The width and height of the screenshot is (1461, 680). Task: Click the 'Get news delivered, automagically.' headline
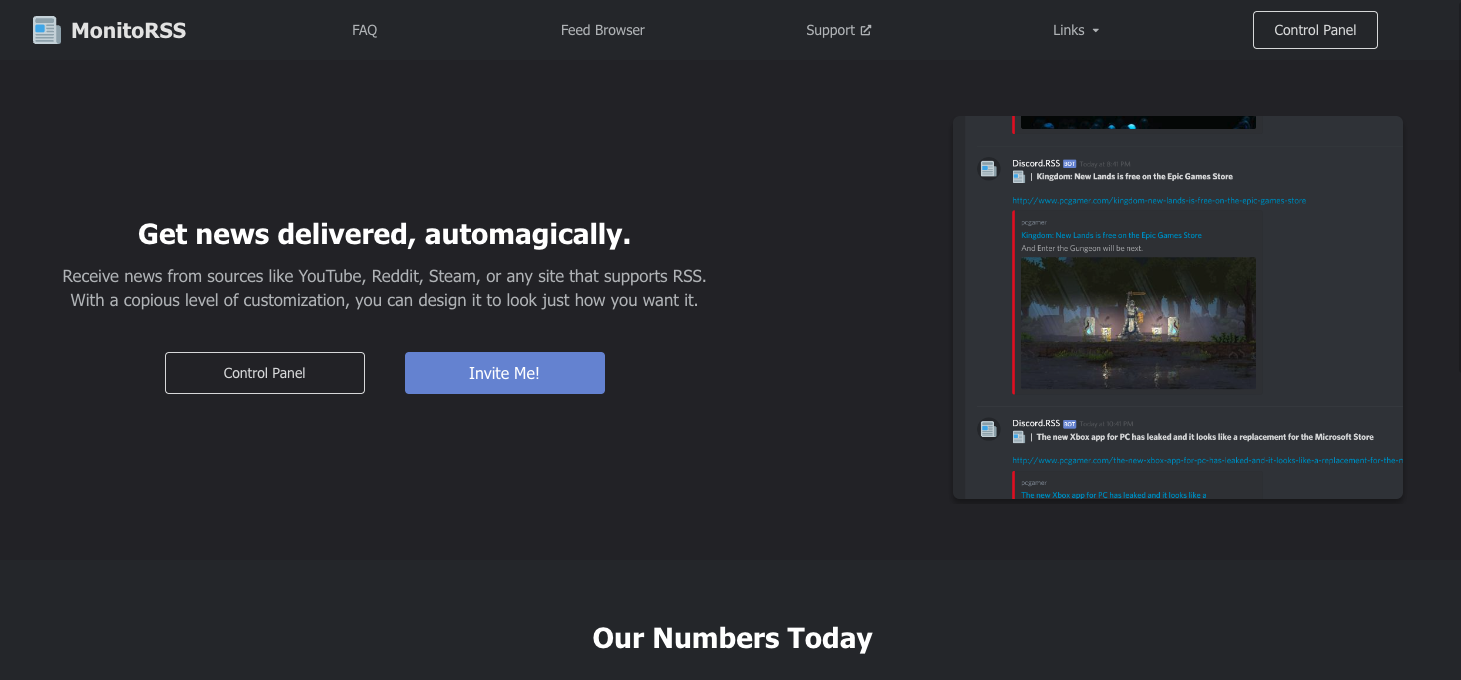[384, 234]
